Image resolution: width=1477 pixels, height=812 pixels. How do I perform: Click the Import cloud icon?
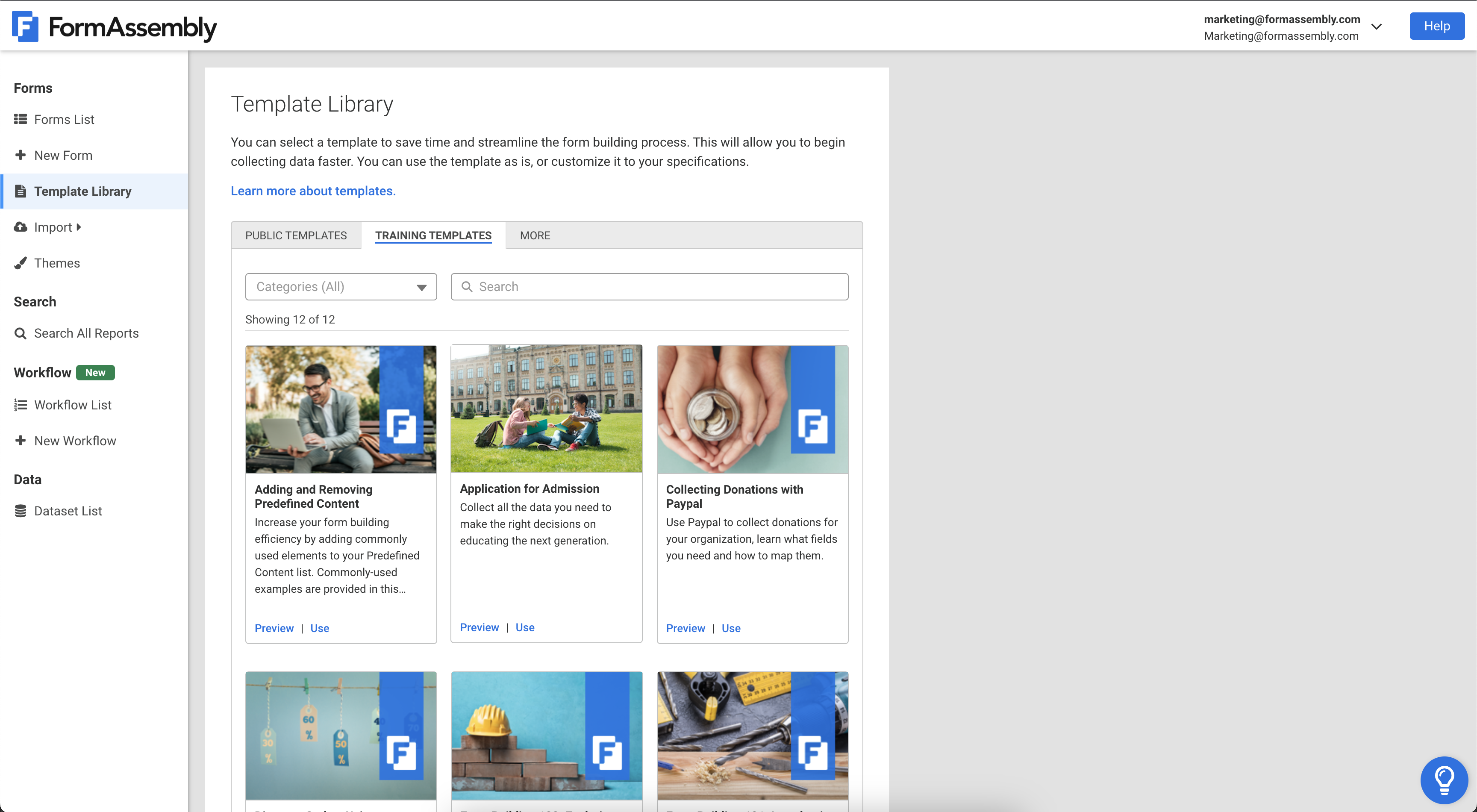coord(21,227)
